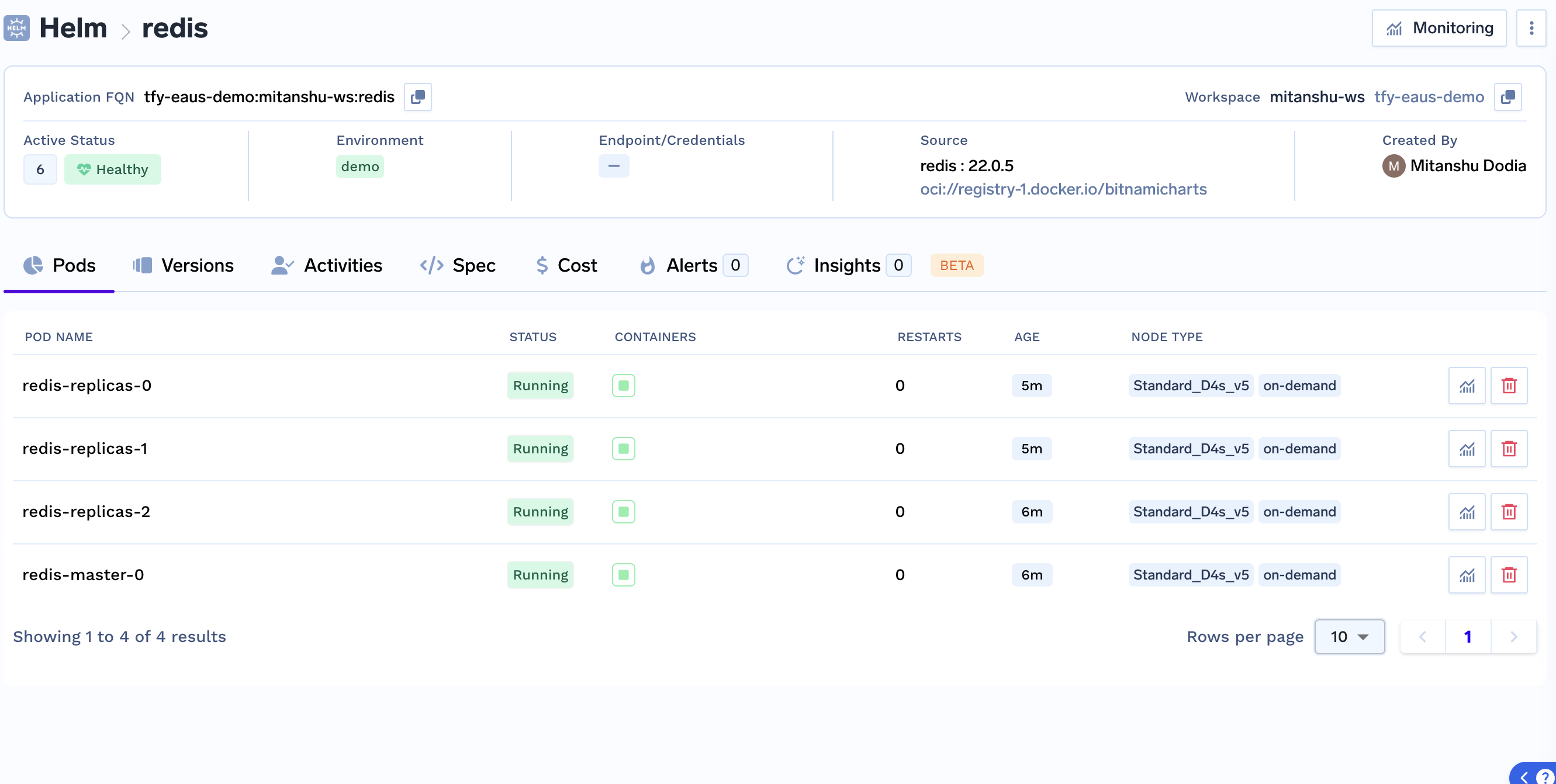This screenshot has height=784, width=1556.
Task: Open the tfy-eaus-demo cluster link
Action: (1429, 97)
